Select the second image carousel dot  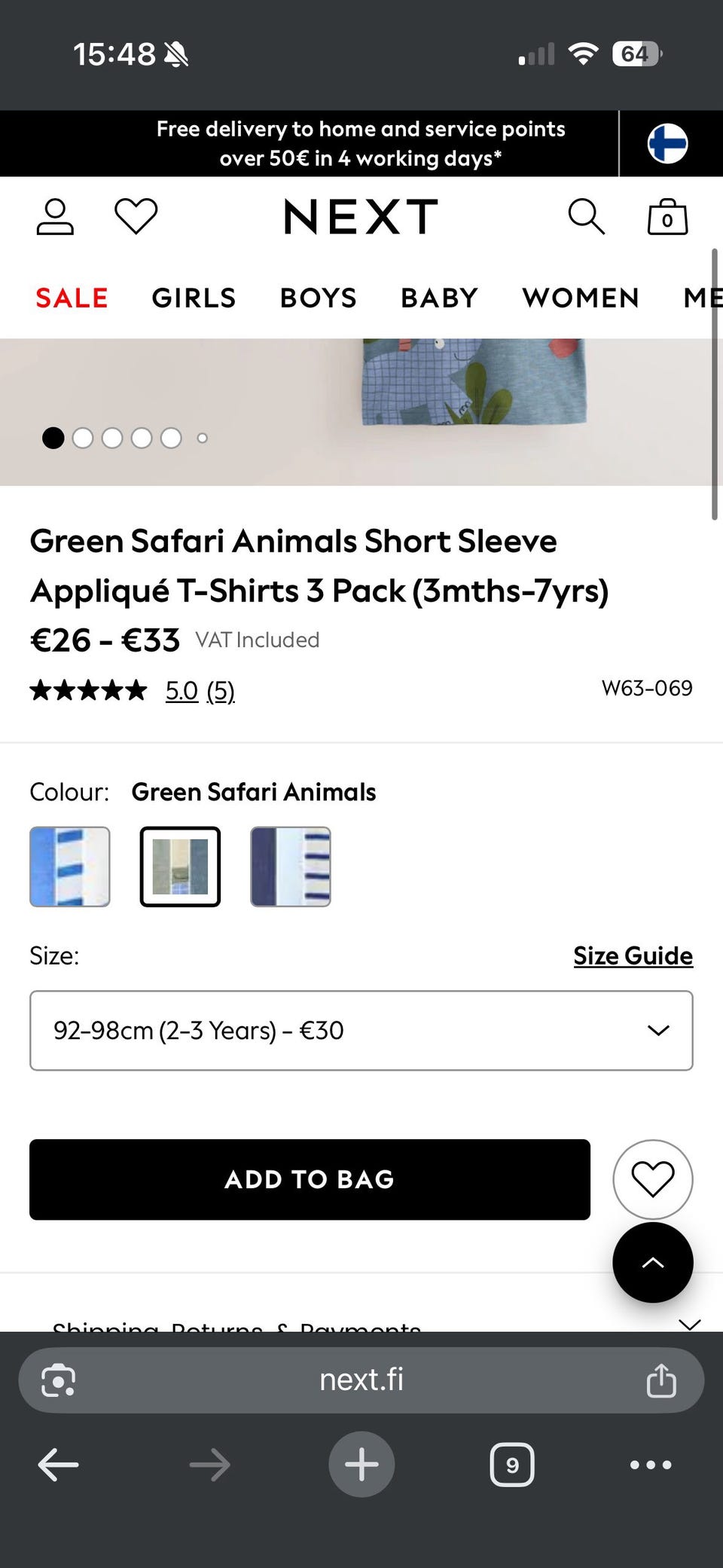pos(83,438)
